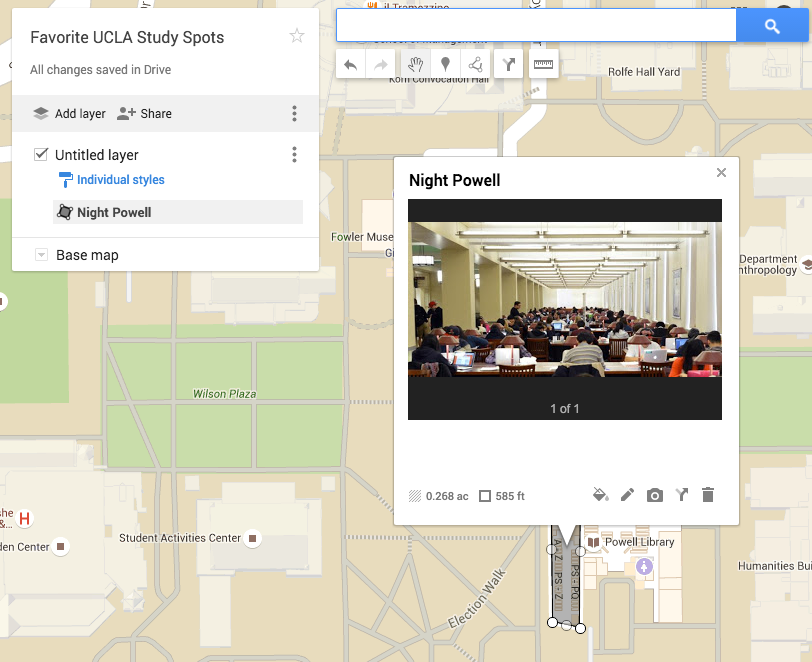The image size is (812, 662).
Task: Select the Add marker pin tool
Action: [445, 64]
